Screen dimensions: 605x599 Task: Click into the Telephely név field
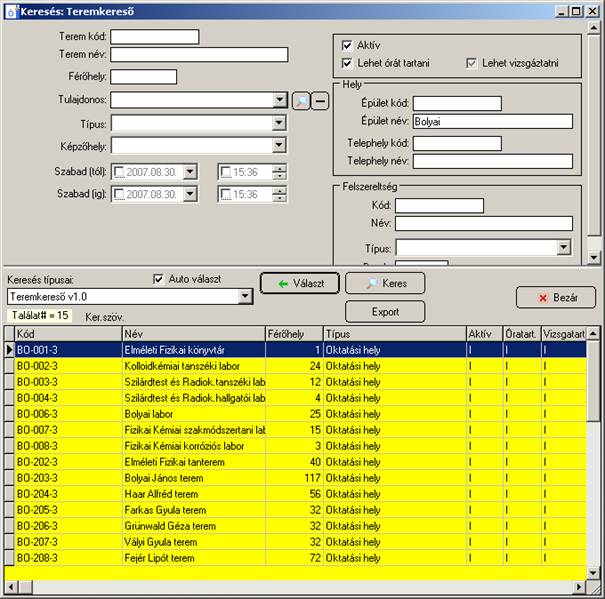[493, 161]
